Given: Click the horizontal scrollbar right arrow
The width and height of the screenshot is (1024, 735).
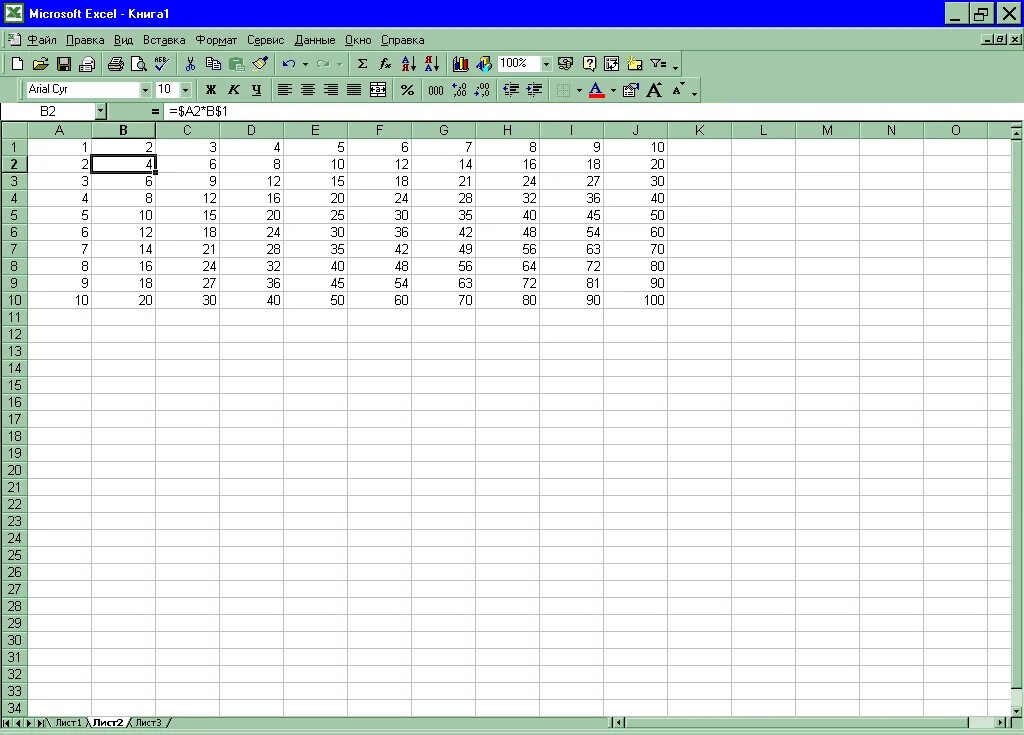Looking at the screenshot, I should [1002, 723].
